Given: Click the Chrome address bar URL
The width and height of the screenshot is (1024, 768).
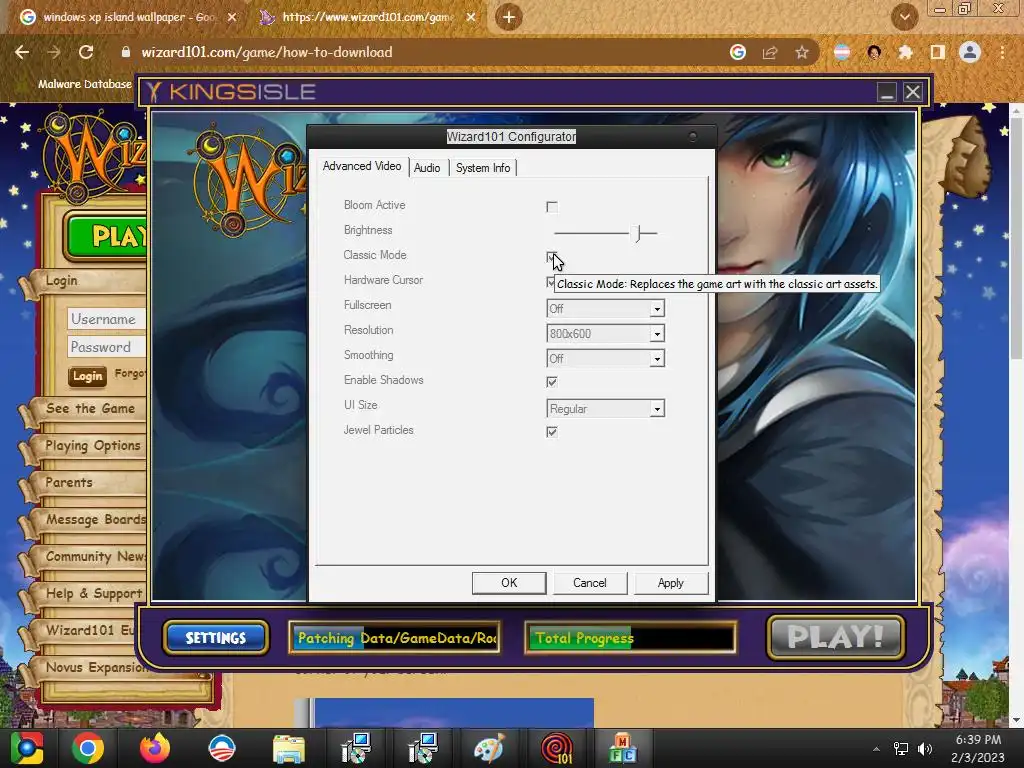Looking at the screenshot, I should [x=266, y=52].
